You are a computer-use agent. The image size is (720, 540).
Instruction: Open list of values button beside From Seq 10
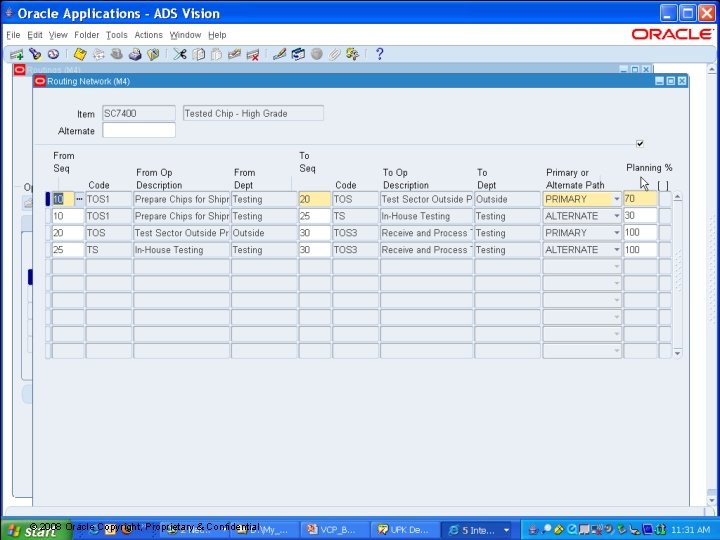click(x=79, y=199)
